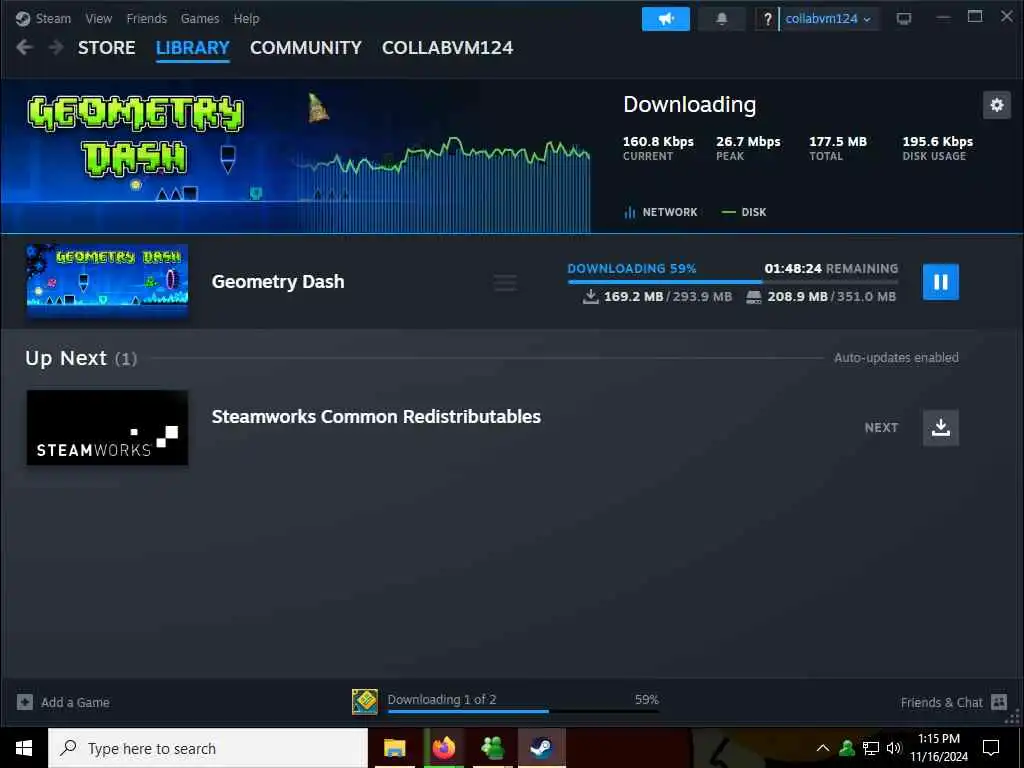Click the Geometry Dash download thumbnail
This screenshot has height=768, width=1024.
(x=107, y=281)
